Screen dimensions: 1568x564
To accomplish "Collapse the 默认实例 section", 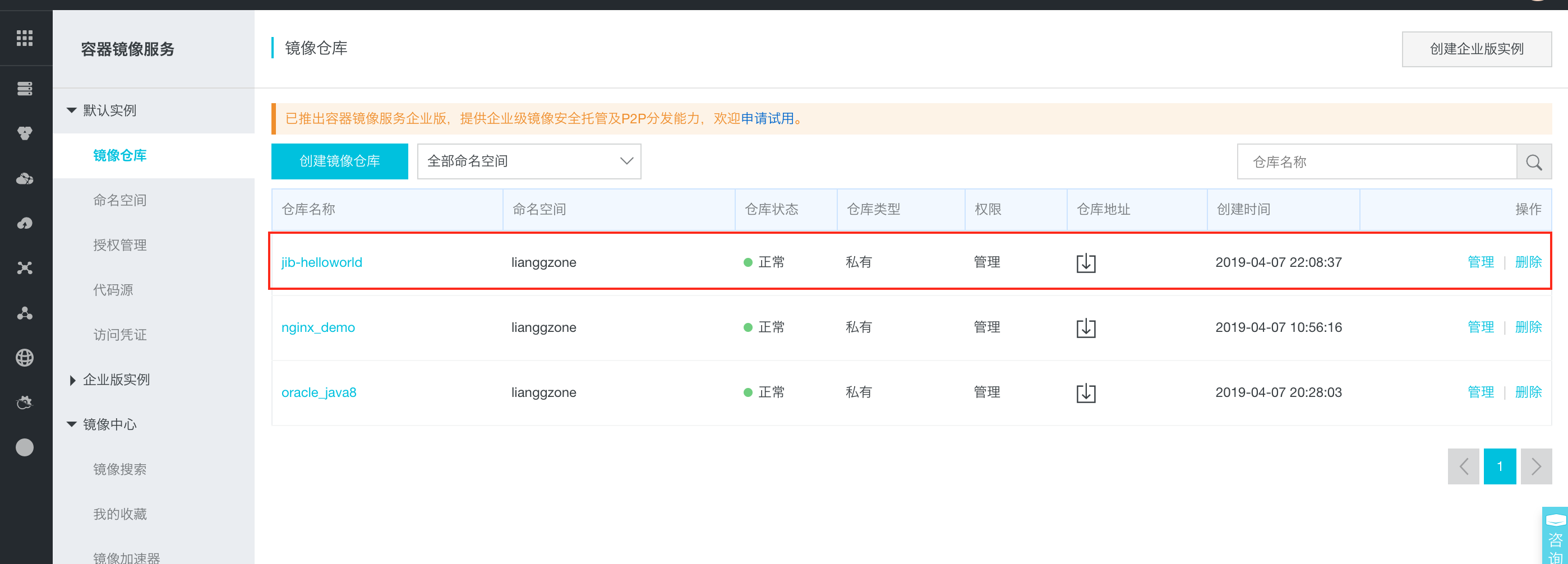I will (x=71, y=110).
